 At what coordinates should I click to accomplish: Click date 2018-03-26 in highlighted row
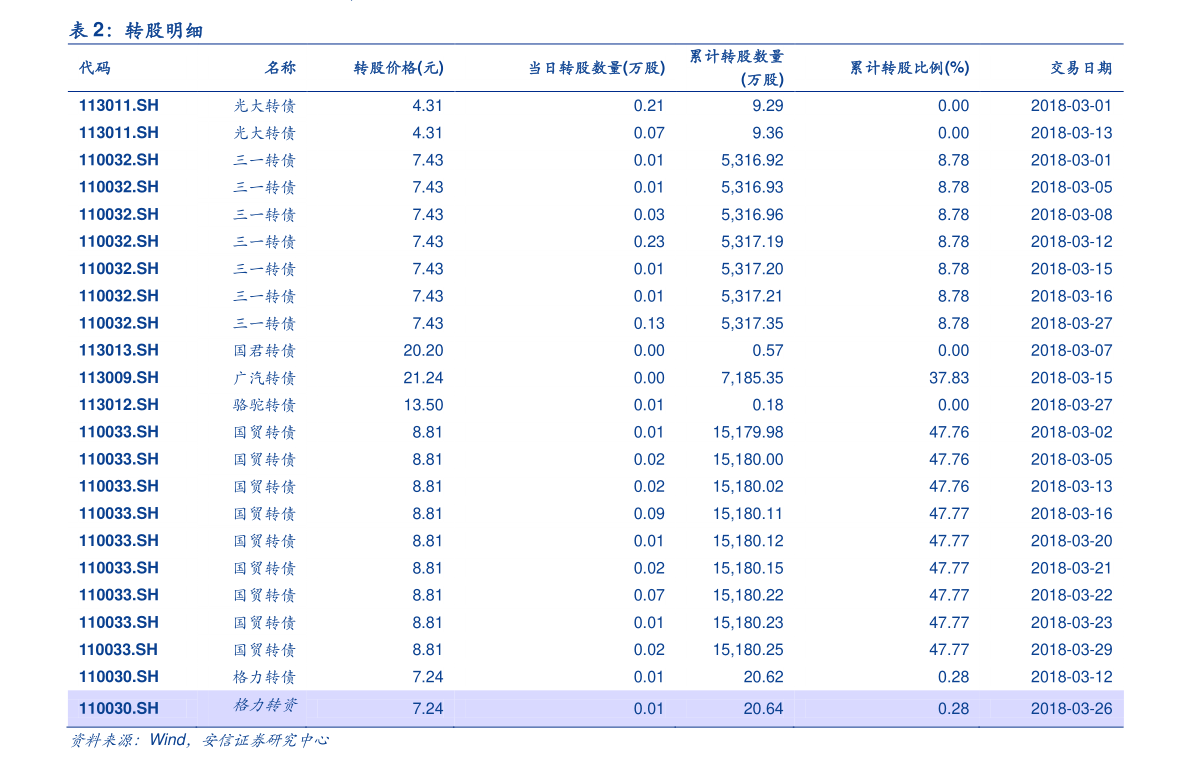(x=1071, y=709)
